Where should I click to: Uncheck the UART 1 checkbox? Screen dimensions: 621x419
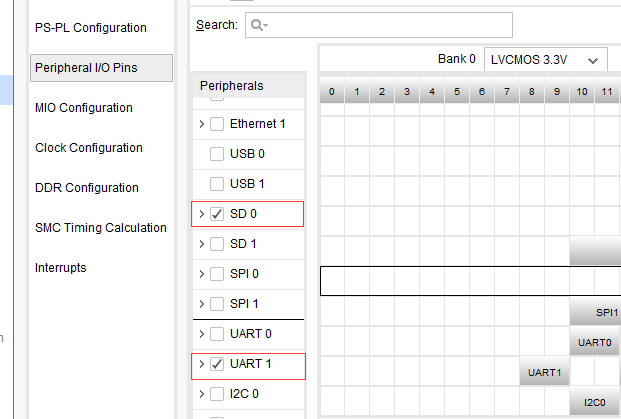click(217, 364)
